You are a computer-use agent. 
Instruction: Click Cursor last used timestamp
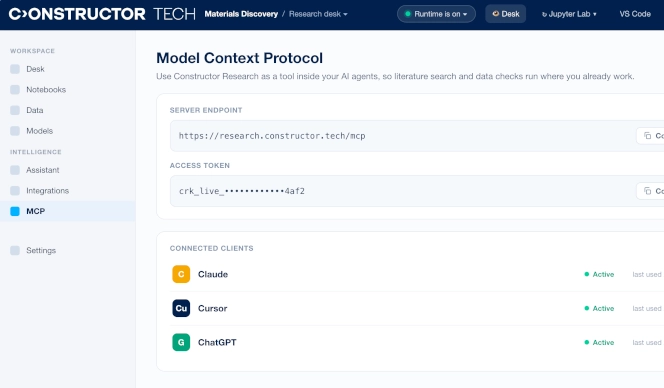pos(648,308)
